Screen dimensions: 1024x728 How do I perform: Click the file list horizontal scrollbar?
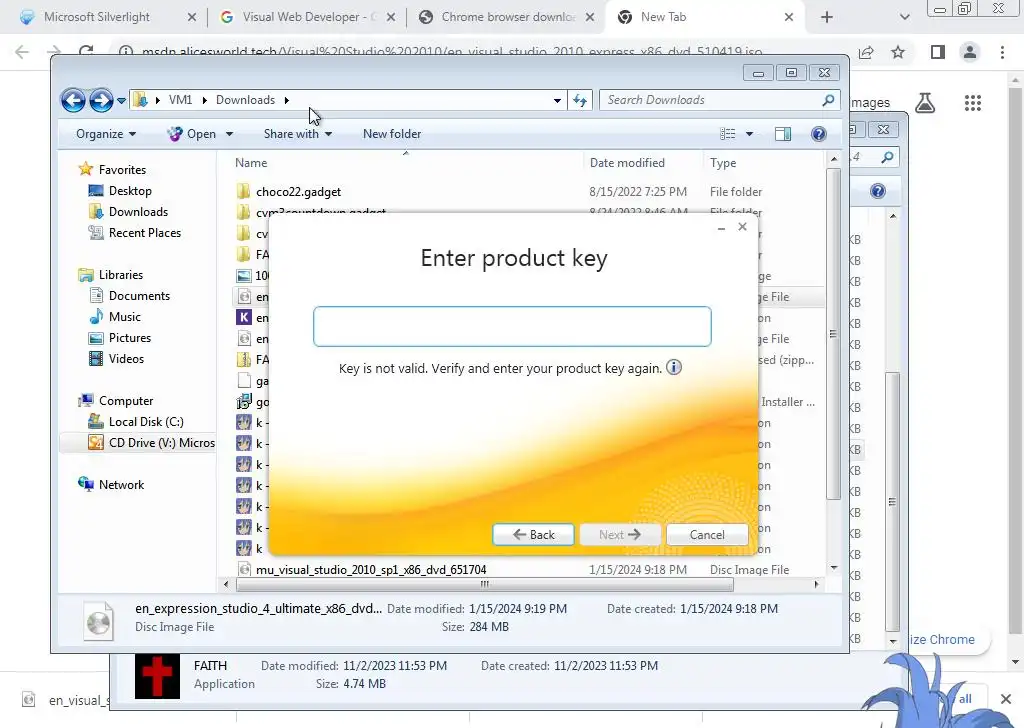click(484, 584)
